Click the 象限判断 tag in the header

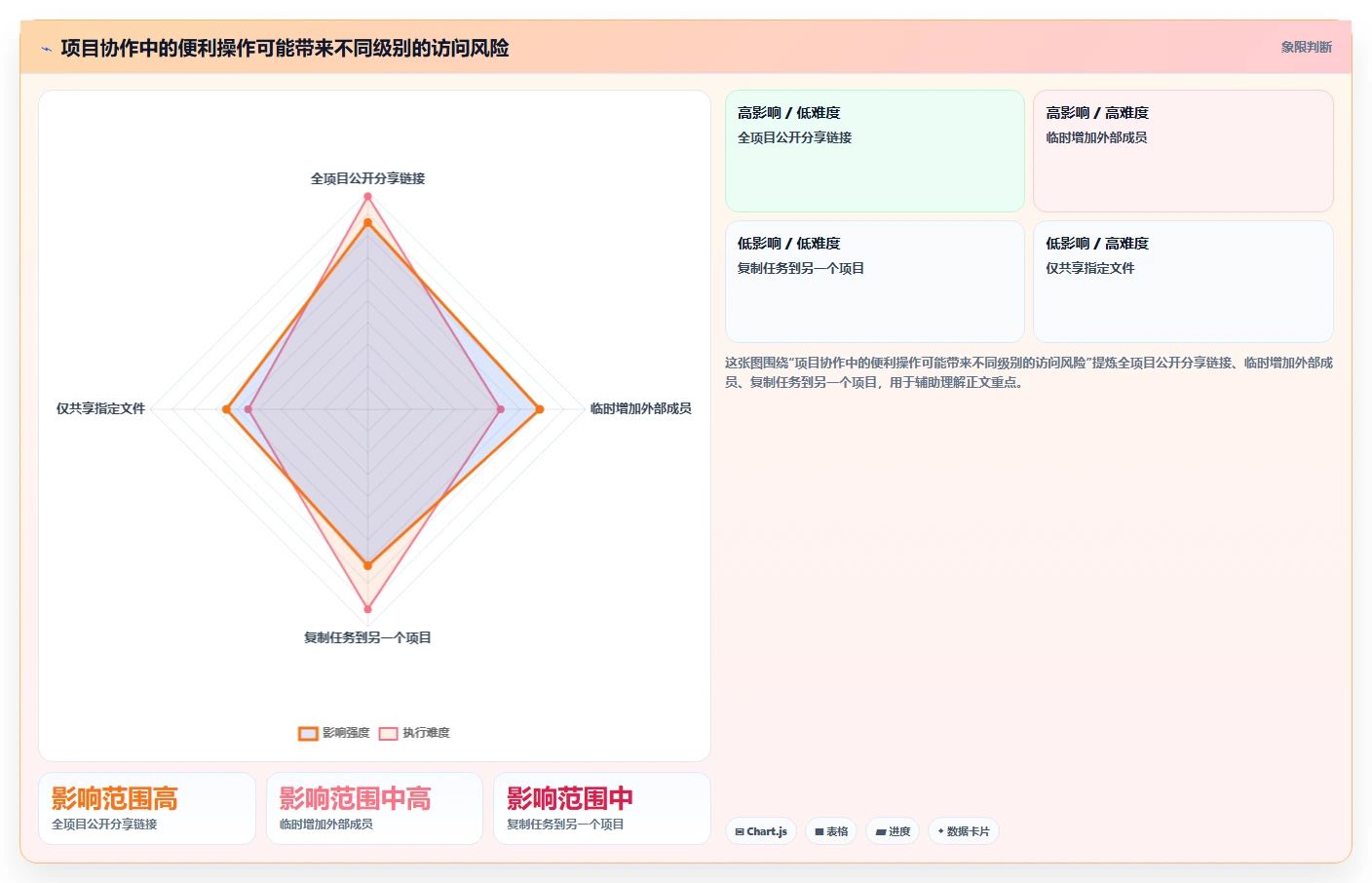click(x=1306, y=47)
